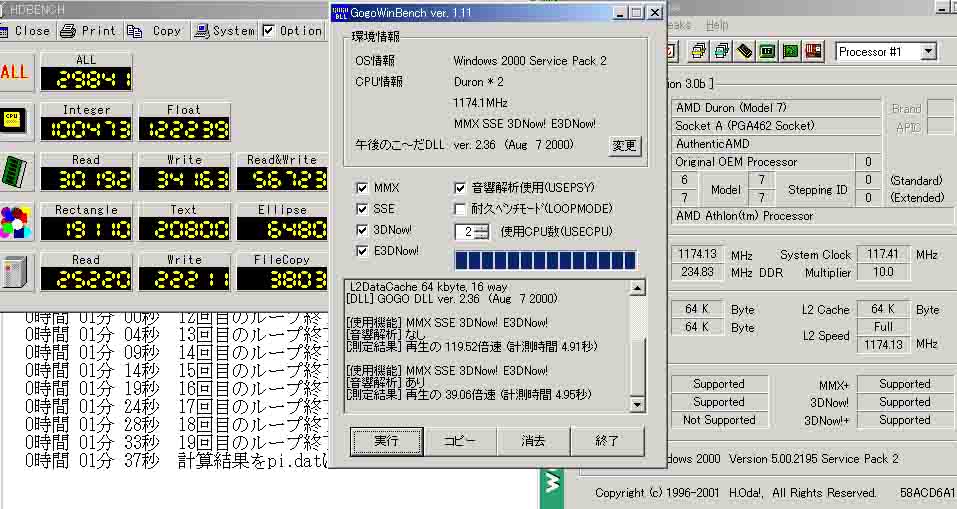Click the ALL benchmark button in HDBENCH

pos(16,72)
